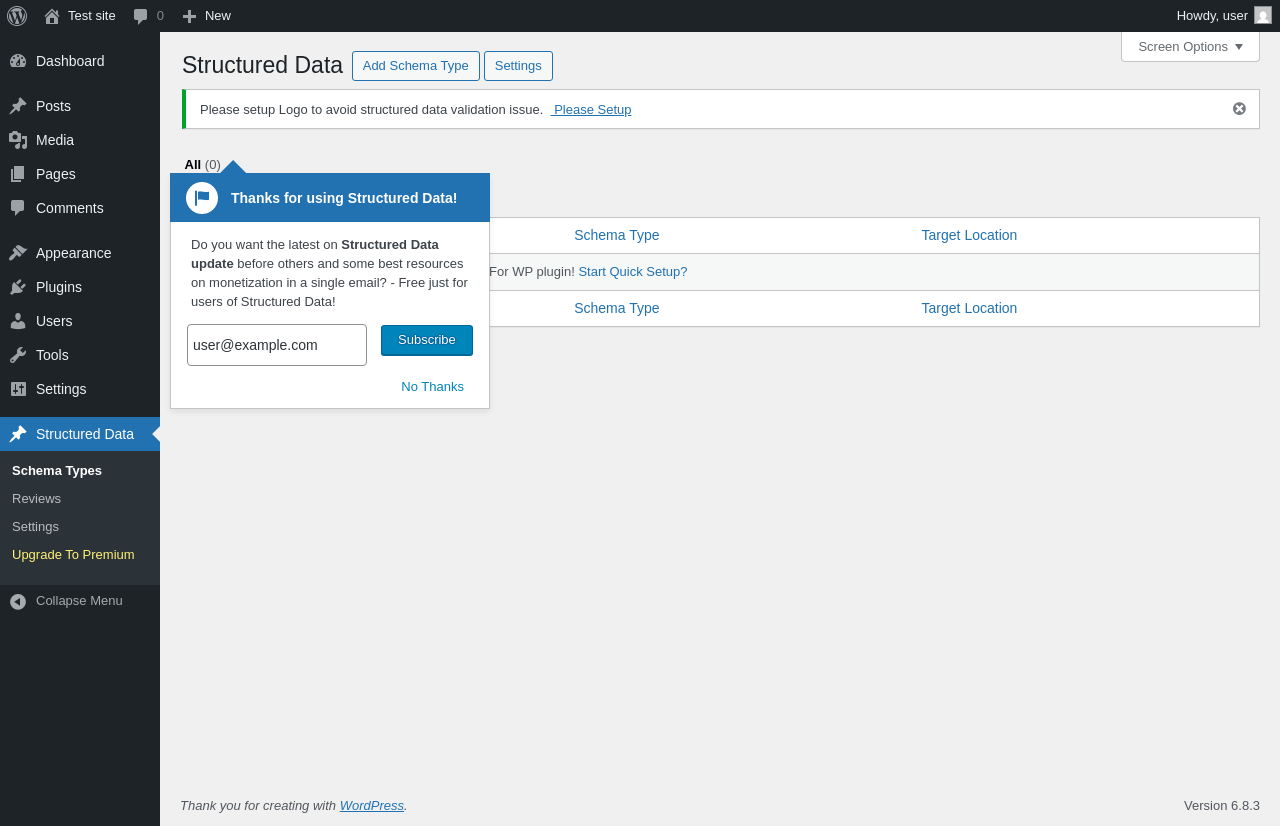Select Upgrade To Premium in submenu

[73, 555]
